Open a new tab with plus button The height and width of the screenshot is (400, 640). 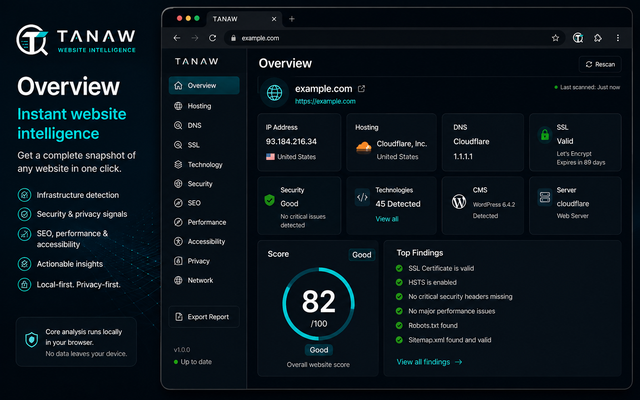click(x=292, y=19)
